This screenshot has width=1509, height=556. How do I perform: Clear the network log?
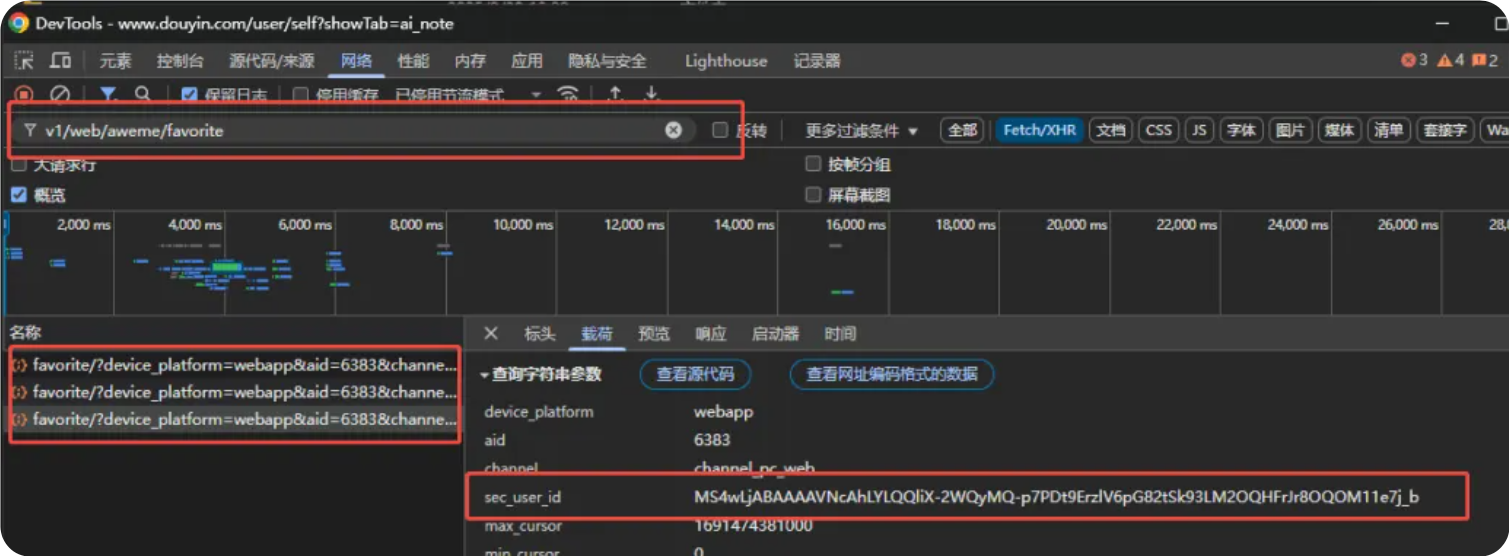[60, 95]
